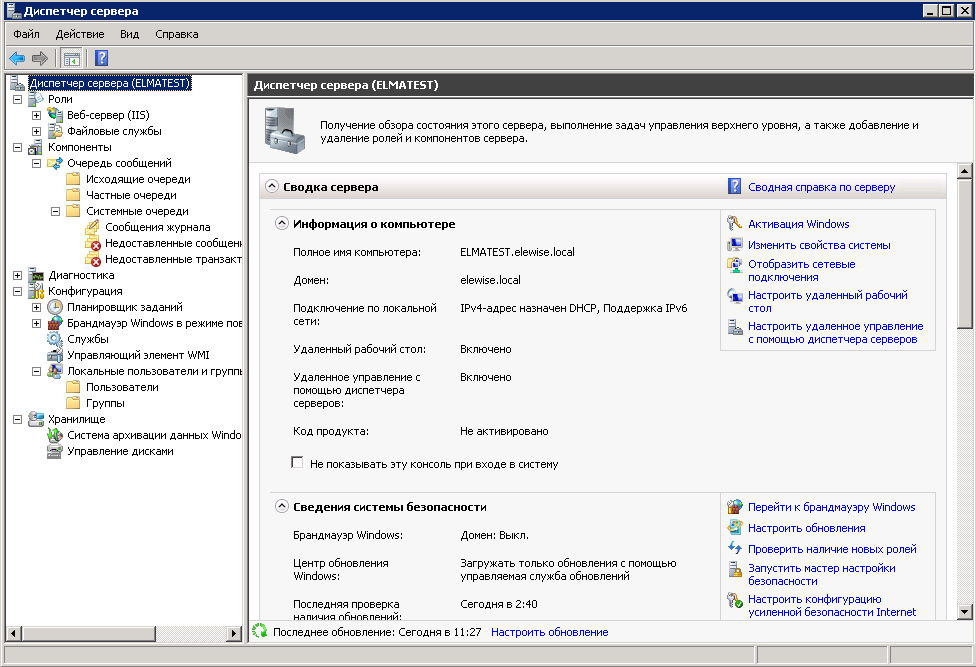Click the Управление дисками icon
This screenshot has height=667, width=976.
56,451
